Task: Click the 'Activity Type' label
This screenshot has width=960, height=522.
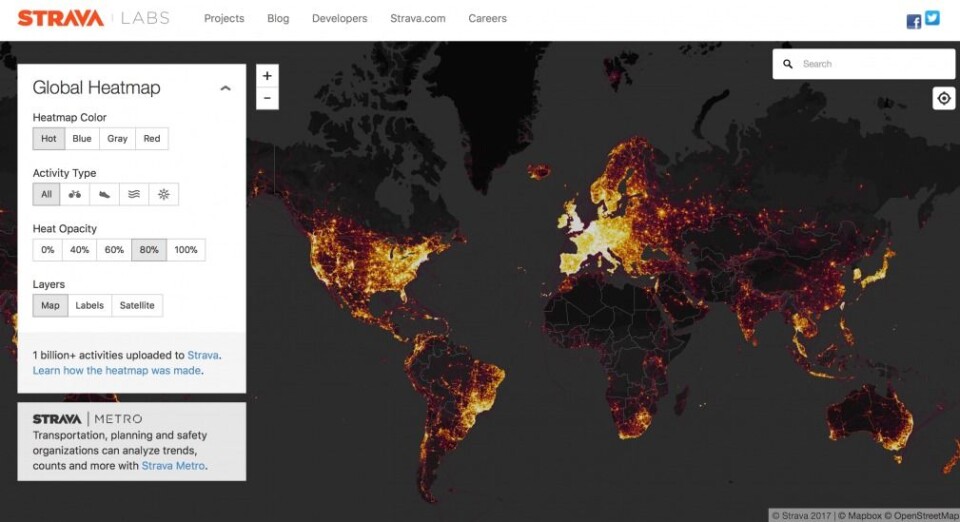Action: 64,173
